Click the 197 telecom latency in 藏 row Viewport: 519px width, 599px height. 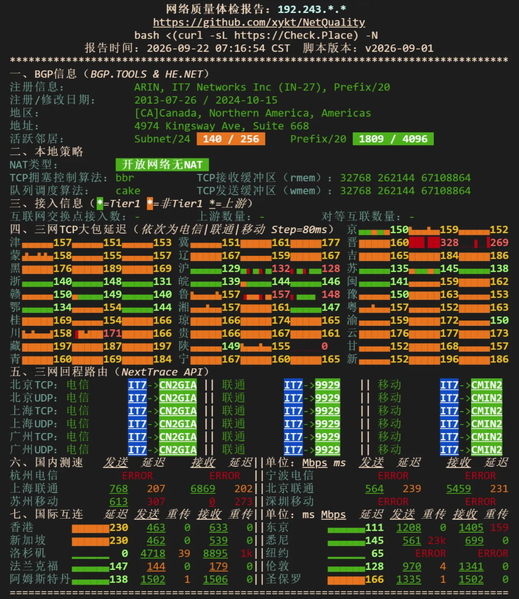(62, 346)
